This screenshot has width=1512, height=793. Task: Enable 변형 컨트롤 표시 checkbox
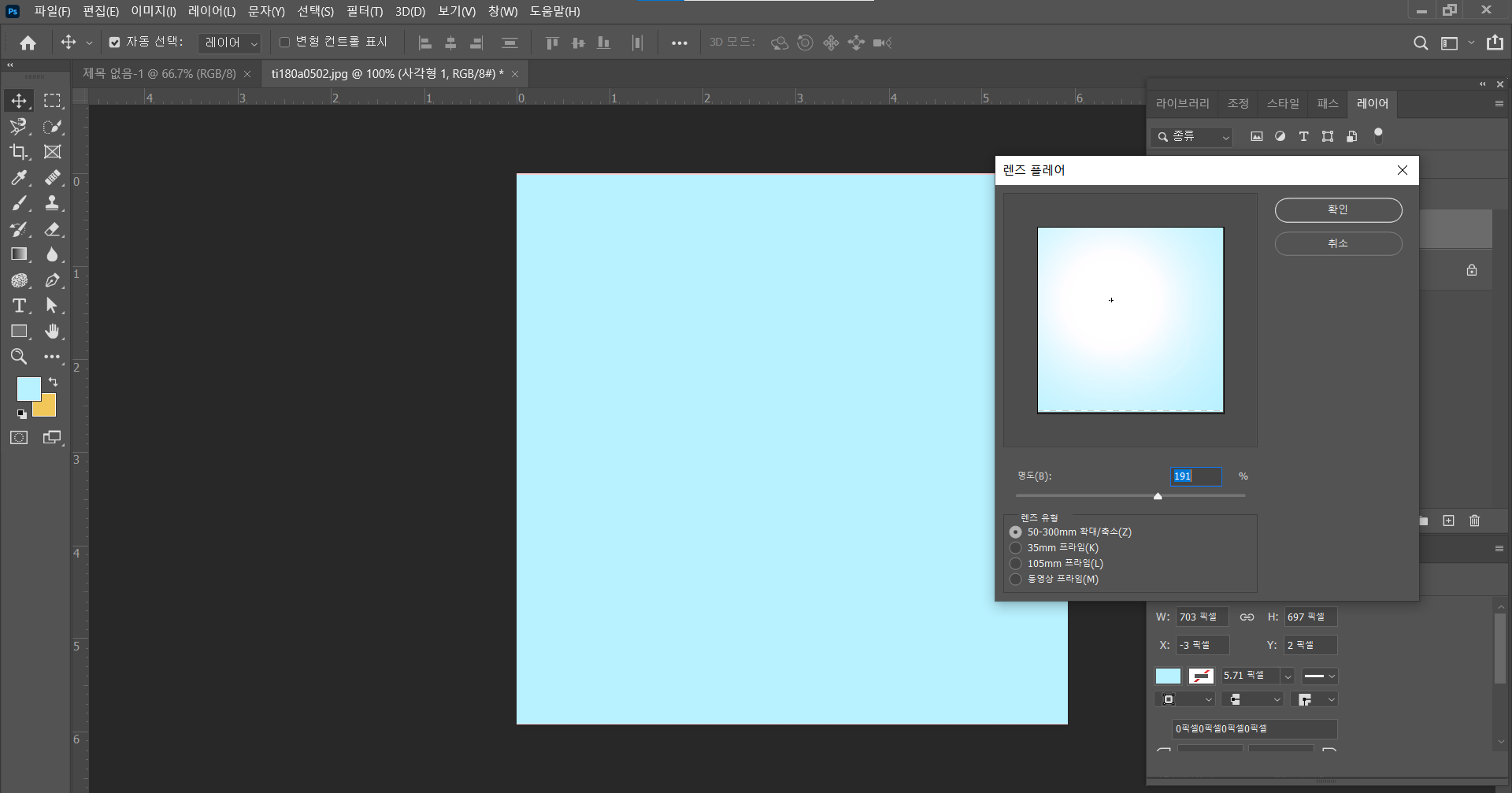[284, 43]
